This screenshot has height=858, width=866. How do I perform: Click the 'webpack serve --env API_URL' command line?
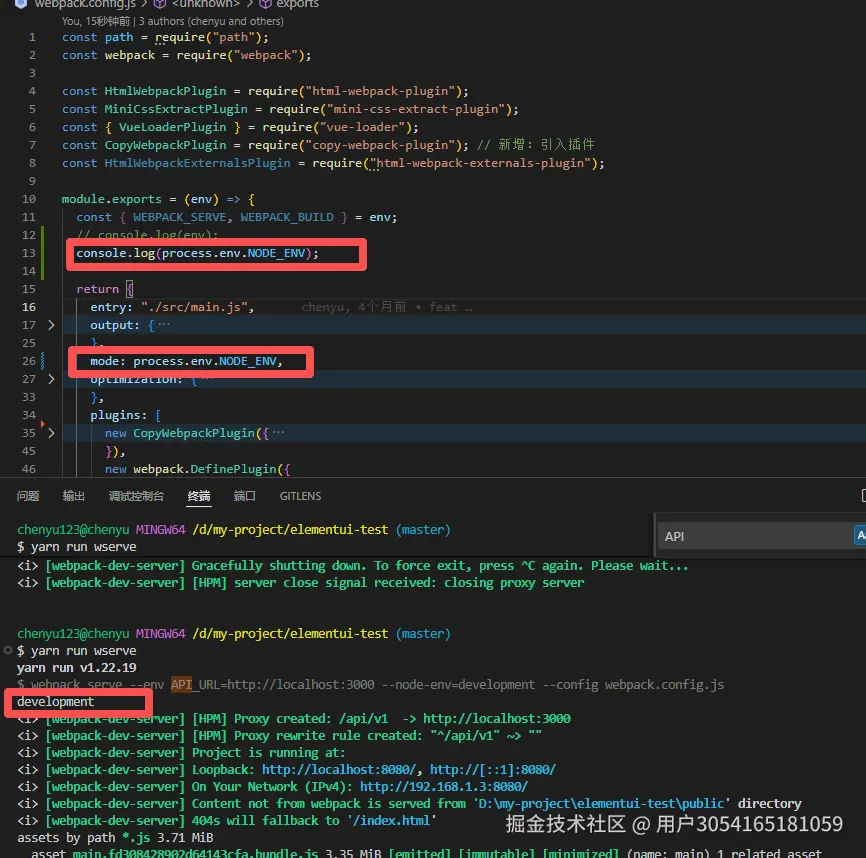coord(370,685)
